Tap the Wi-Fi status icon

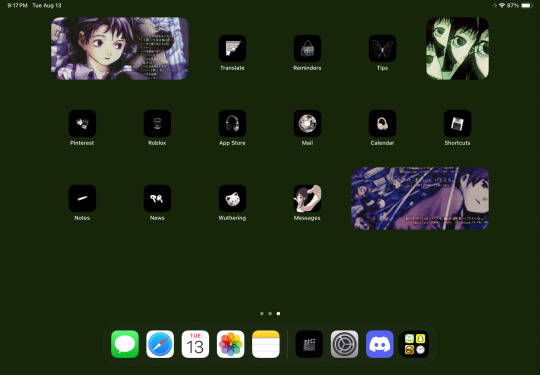click(x=502, y=6)
